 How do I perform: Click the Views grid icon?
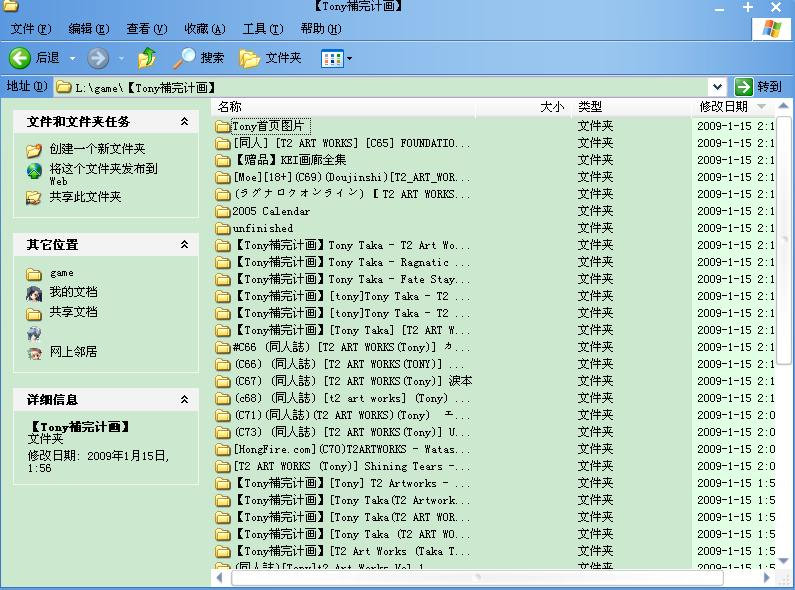click(332, 59)
